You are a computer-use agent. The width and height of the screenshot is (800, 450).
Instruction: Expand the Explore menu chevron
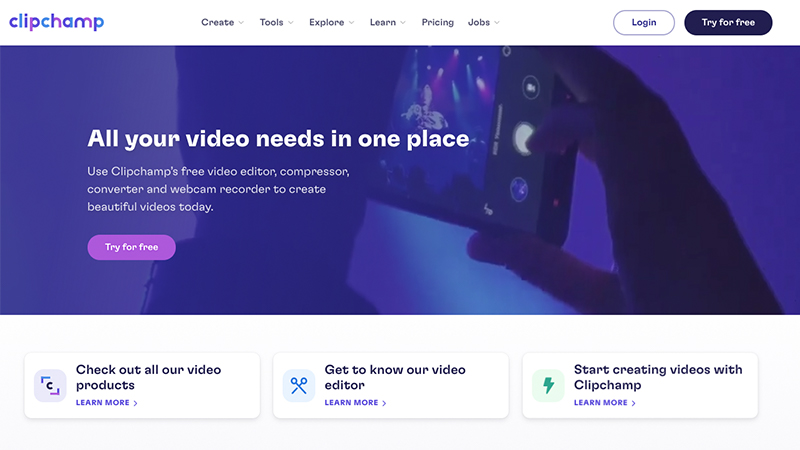[352, 22]
